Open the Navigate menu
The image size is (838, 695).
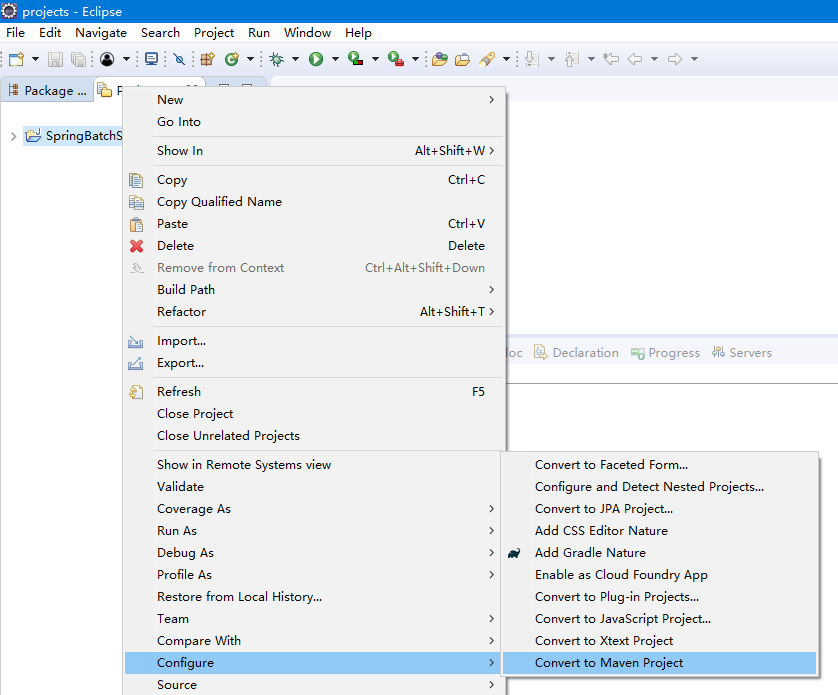pos(101,33)
